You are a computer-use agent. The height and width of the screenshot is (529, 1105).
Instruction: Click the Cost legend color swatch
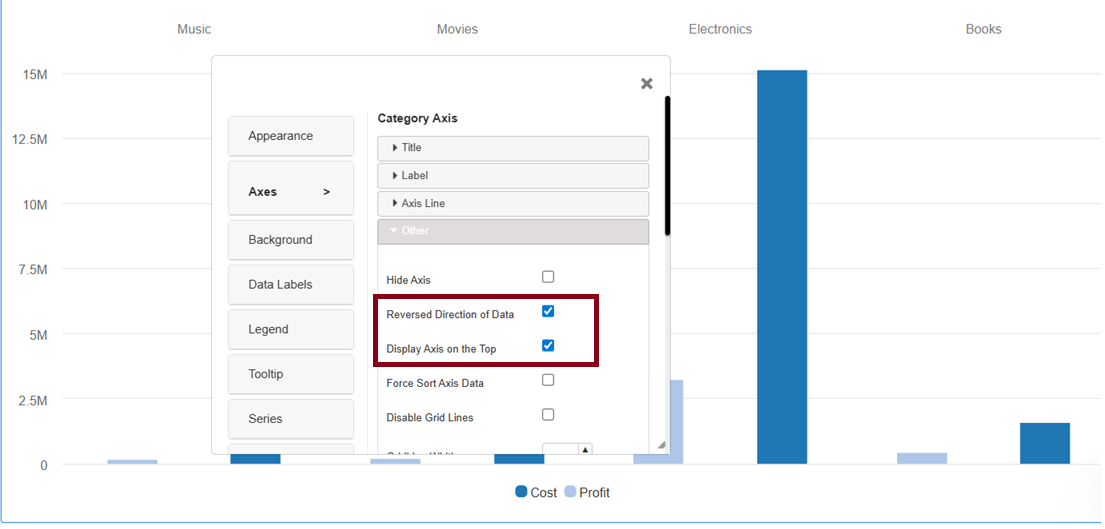pyautogui.click(x=521, y=492)
